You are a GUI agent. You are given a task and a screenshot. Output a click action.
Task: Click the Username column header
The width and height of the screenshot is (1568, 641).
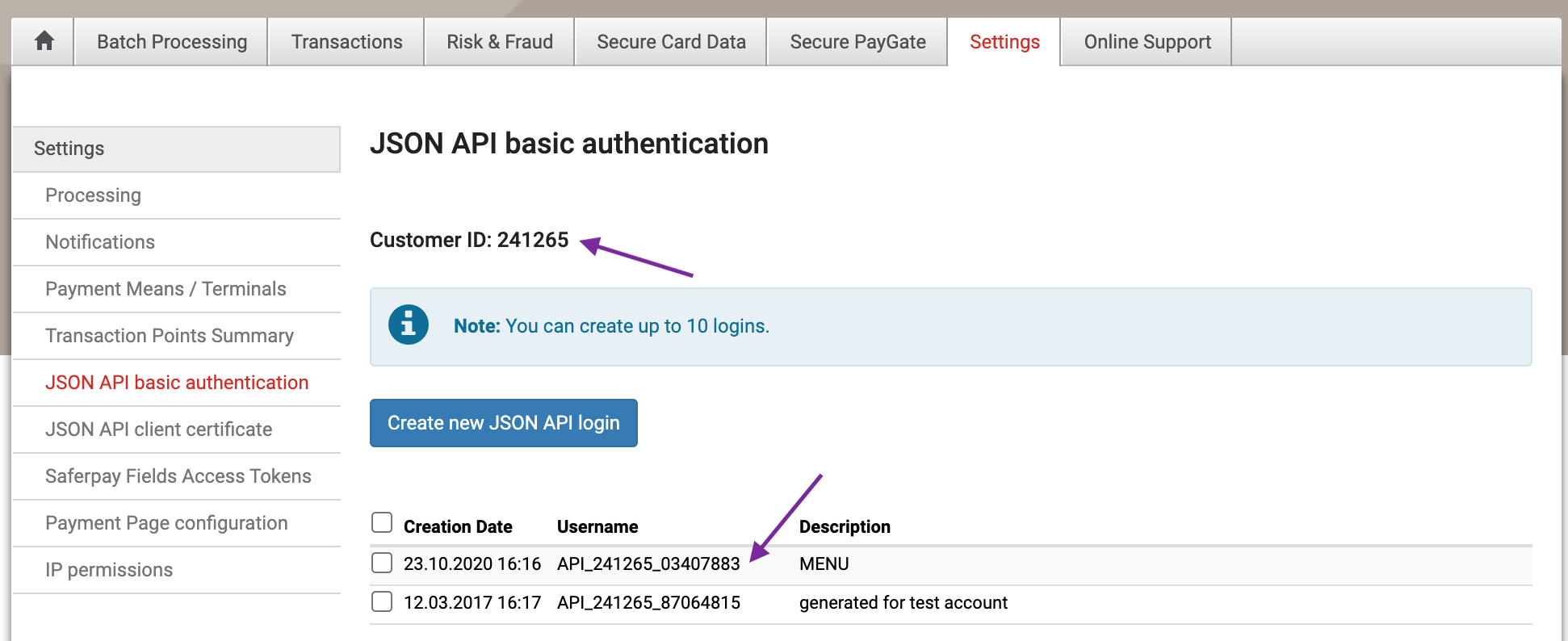tap(597, 526)
